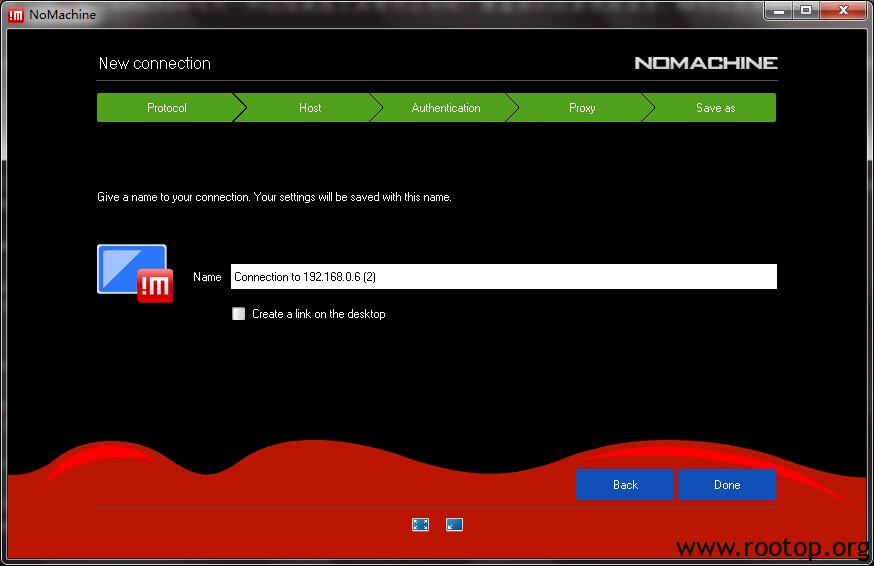
Task: Select the Save as step
Action: [x=715, y=108]
